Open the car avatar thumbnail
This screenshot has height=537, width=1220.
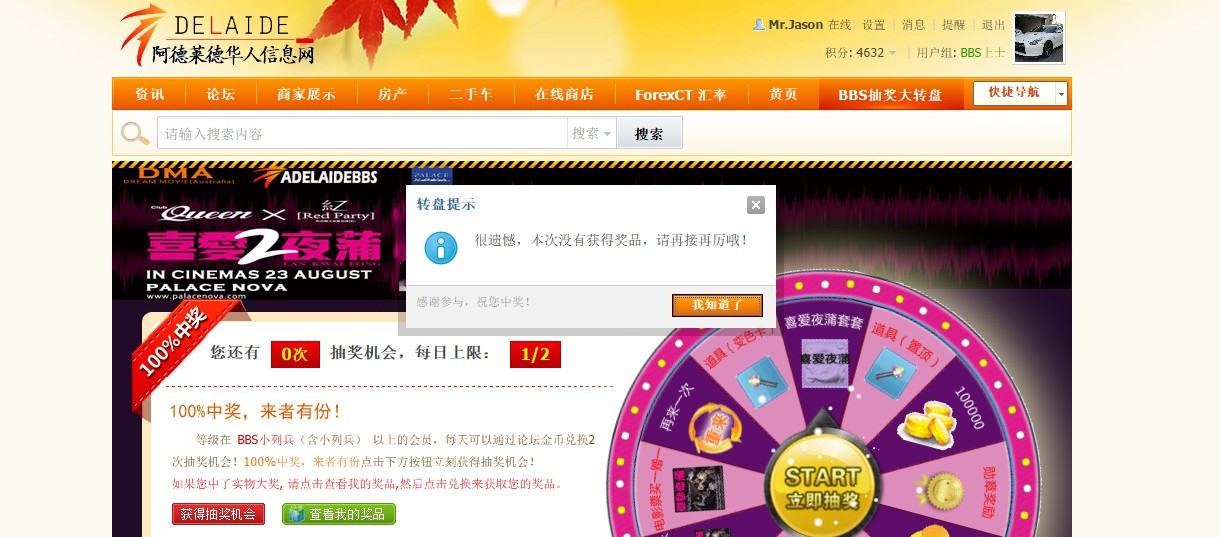(x=1039, y=38)
